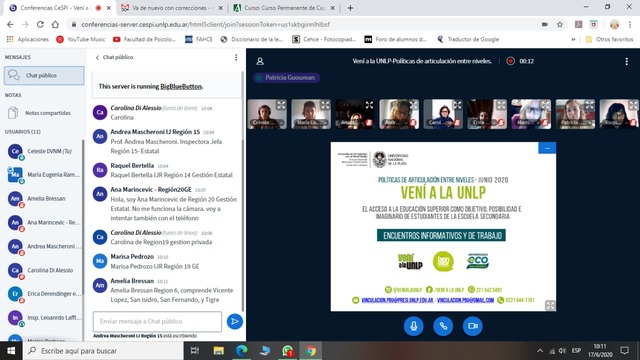Bookmark this page with the star icon
Image resolution: width=640 pixels, height=360 pixels.
pos(560,24)
